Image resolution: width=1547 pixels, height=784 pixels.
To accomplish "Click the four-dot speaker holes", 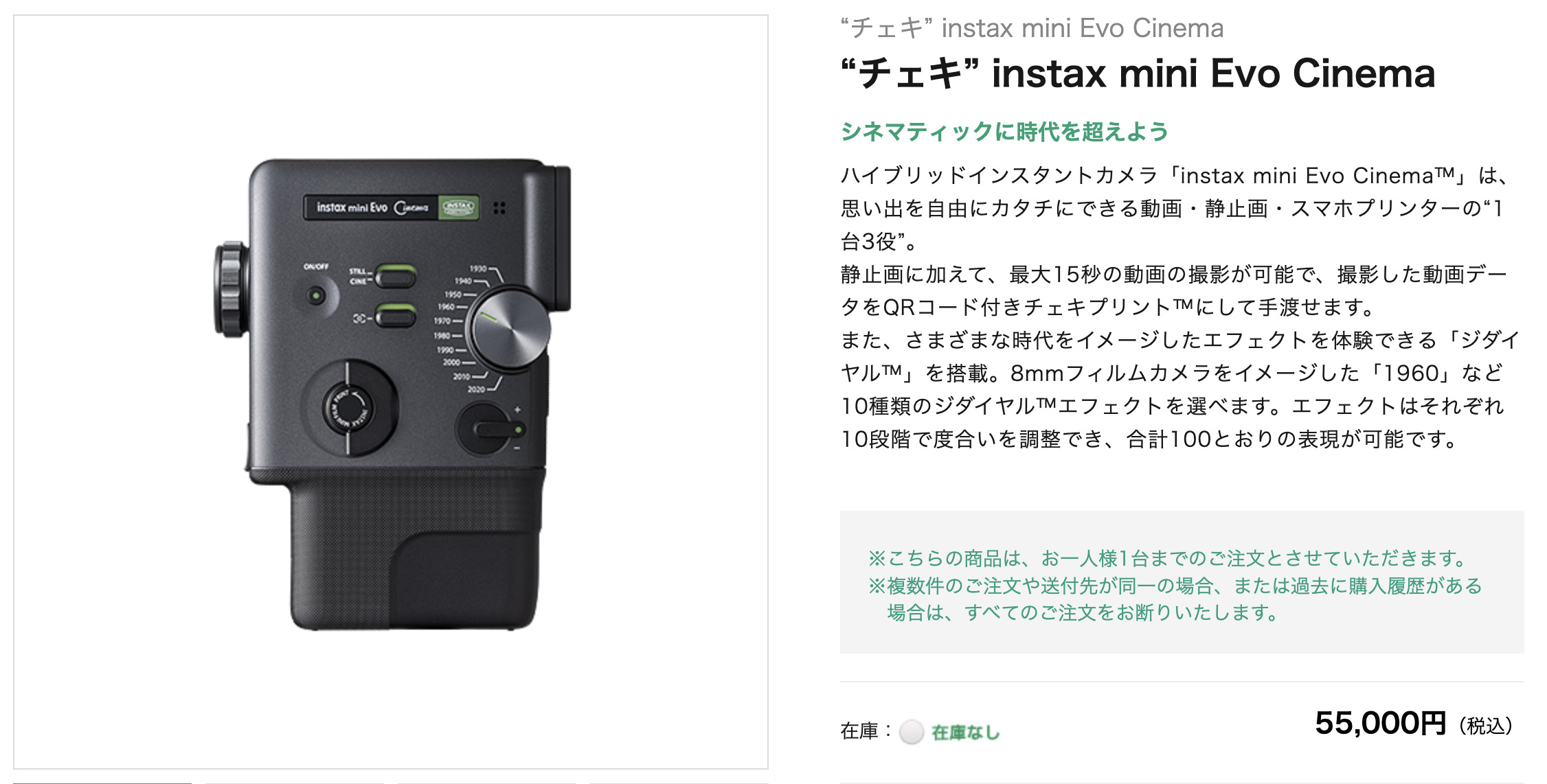I will click(499, 207).
